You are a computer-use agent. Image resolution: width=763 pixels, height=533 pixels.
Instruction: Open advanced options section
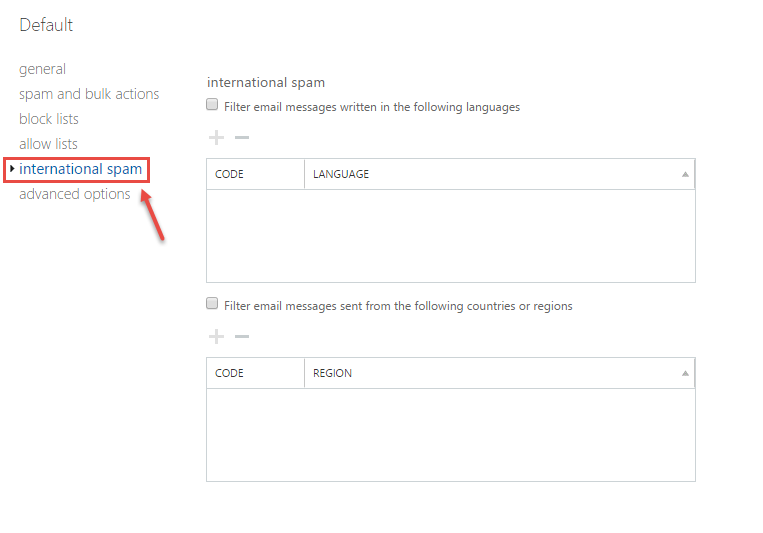[74, 194]
